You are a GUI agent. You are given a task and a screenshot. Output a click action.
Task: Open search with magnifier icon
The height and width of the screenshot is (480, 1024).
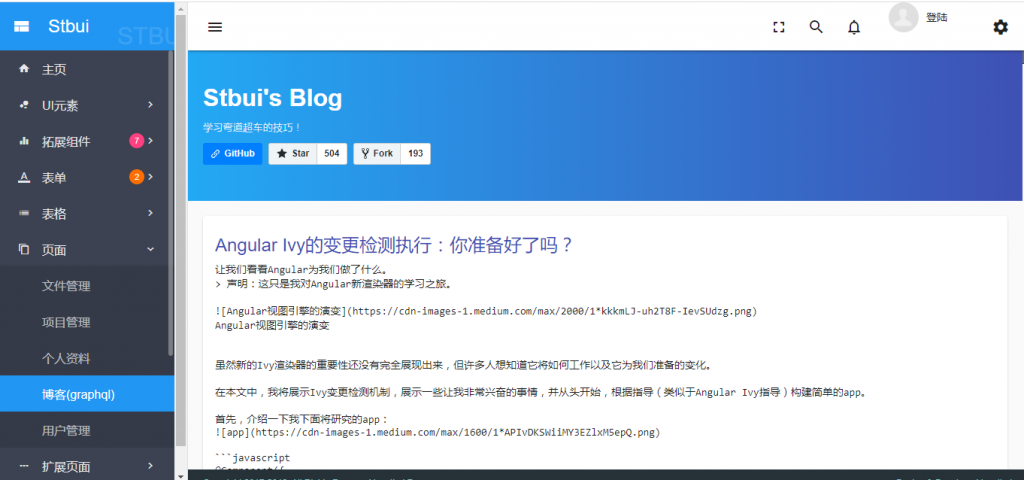pyautogui.click(x=816, y=27)
